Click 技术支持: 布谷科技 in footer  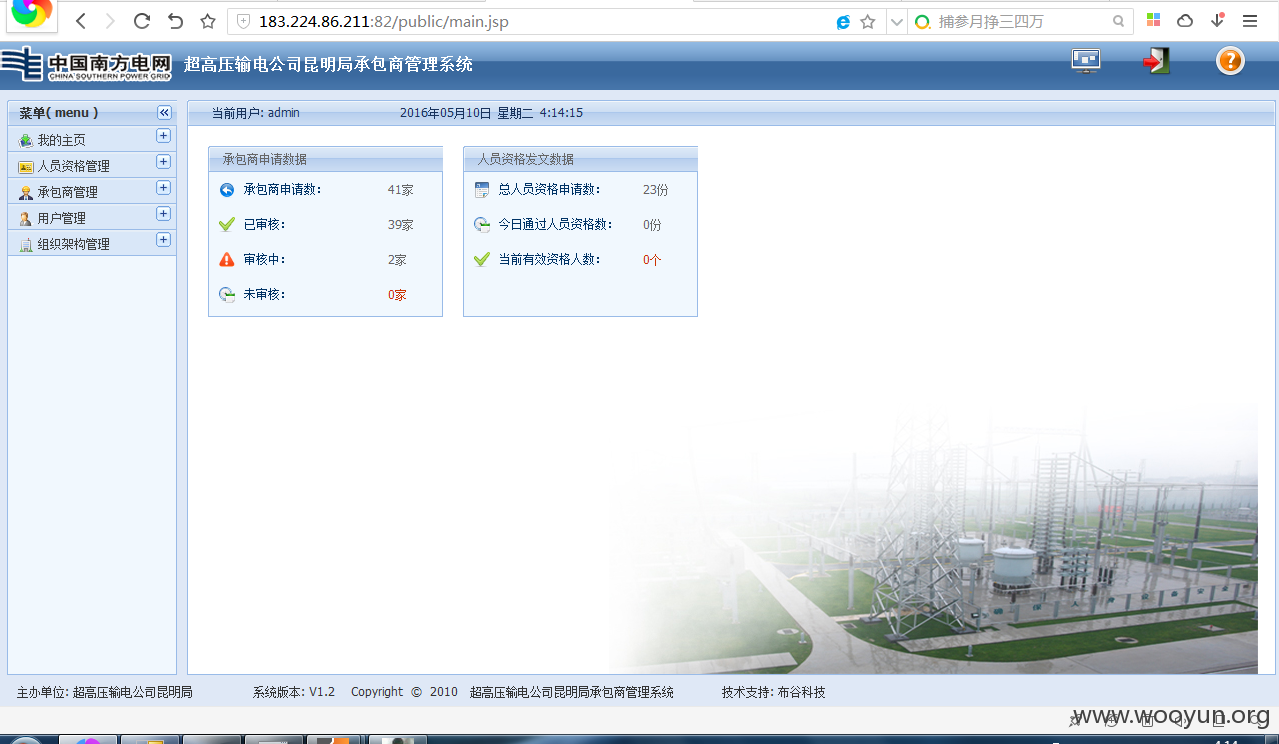pos(774,692)
